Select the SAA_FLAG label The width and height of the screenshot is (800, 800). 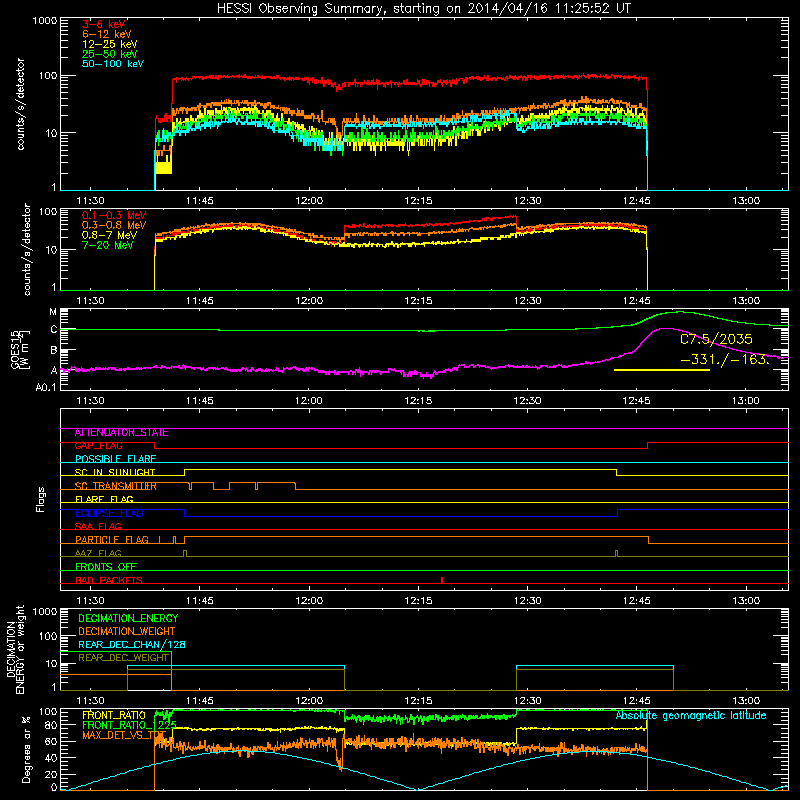pos(98,527)
